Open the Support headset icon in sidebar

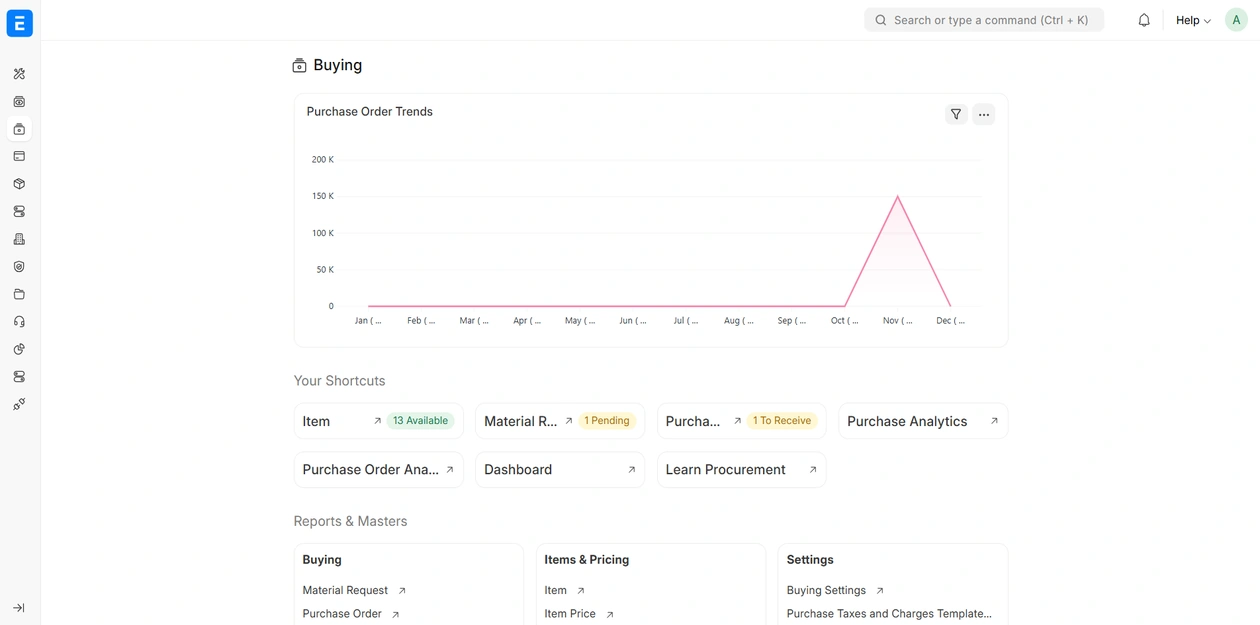[x=19, y=322]
